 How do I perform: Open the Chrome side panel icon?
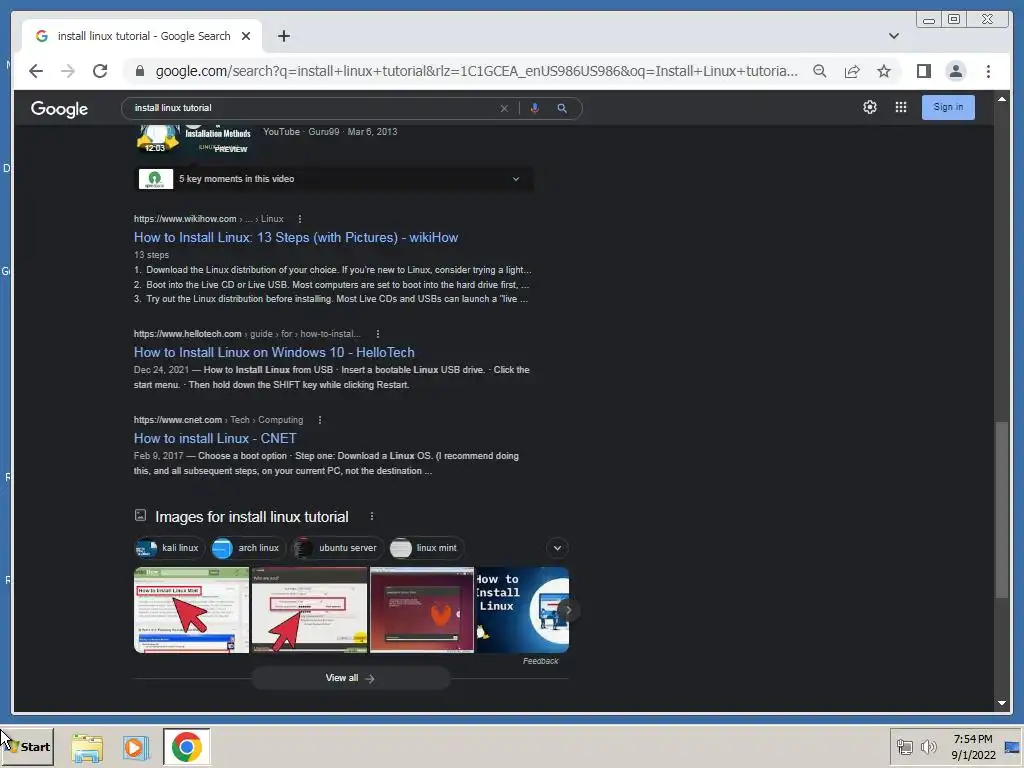[x=923, y=71]
